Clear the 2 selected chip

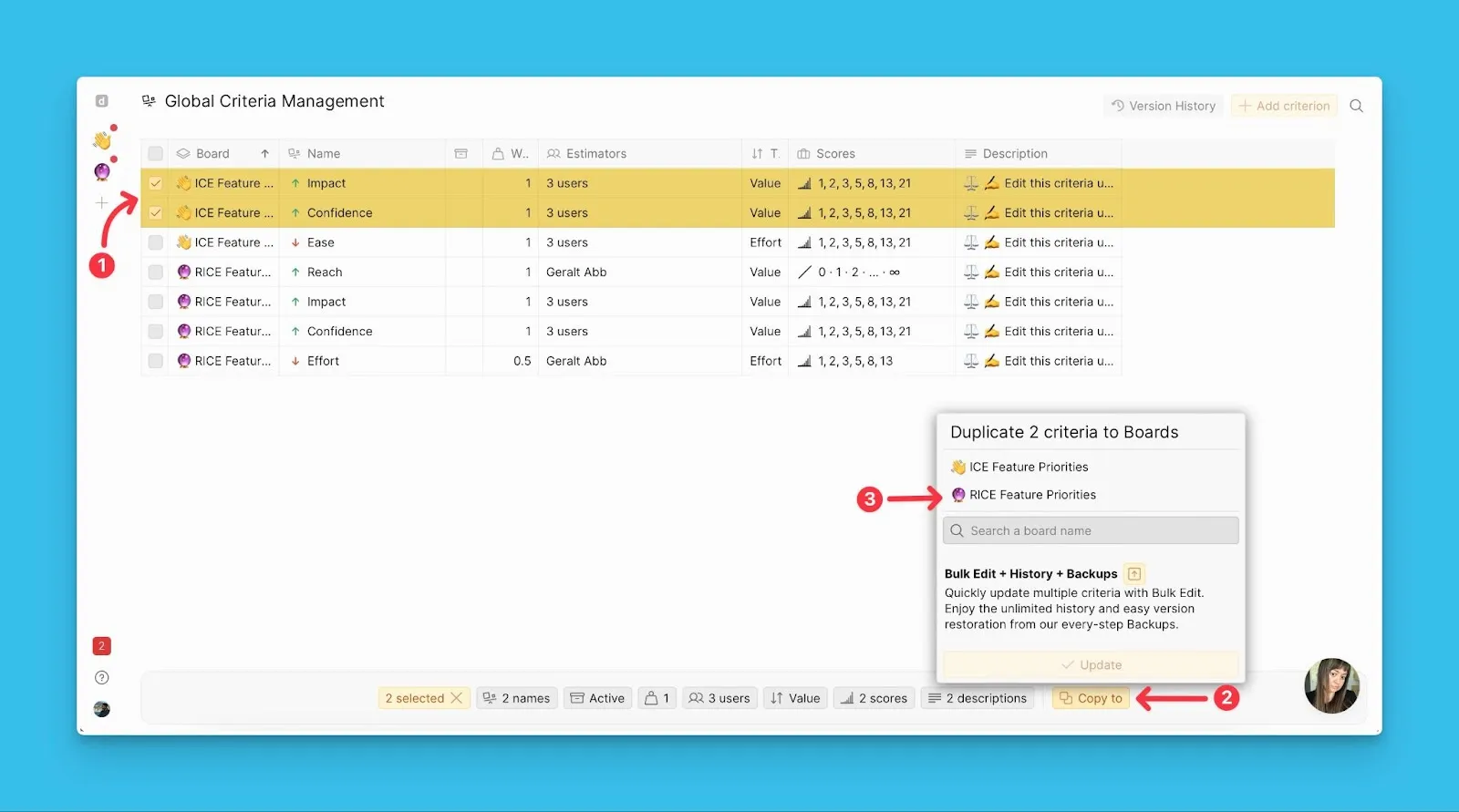[457, 698]
